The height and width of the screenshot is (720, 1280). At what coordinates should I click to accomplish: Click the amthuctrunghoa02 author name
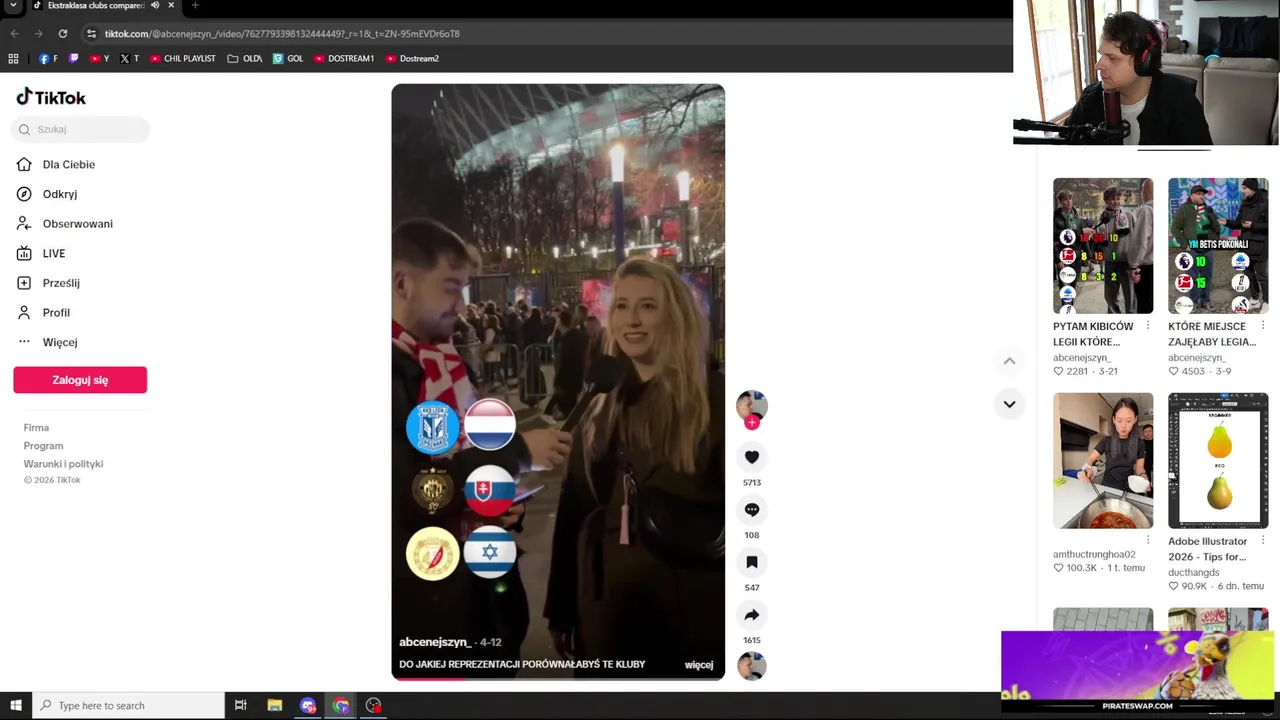(1094, 554)
